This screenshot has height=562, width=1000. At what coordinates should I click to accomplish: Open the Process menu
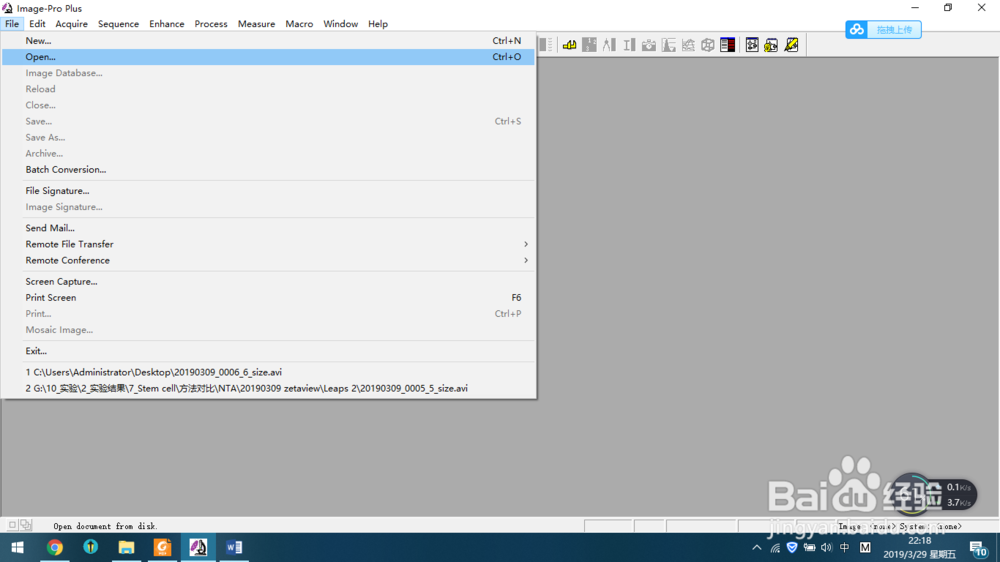[x=210, y=24]
